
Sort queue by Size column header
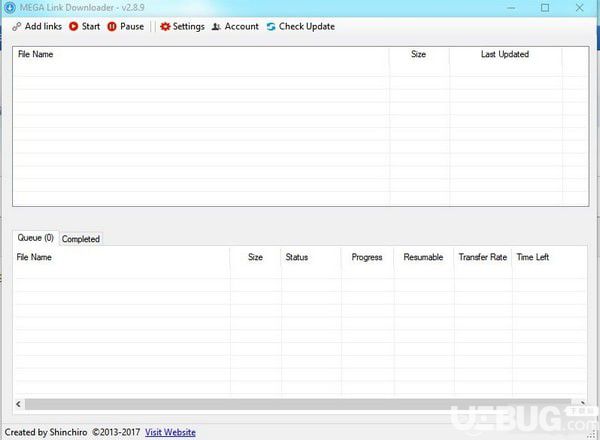tap(255, 257)
